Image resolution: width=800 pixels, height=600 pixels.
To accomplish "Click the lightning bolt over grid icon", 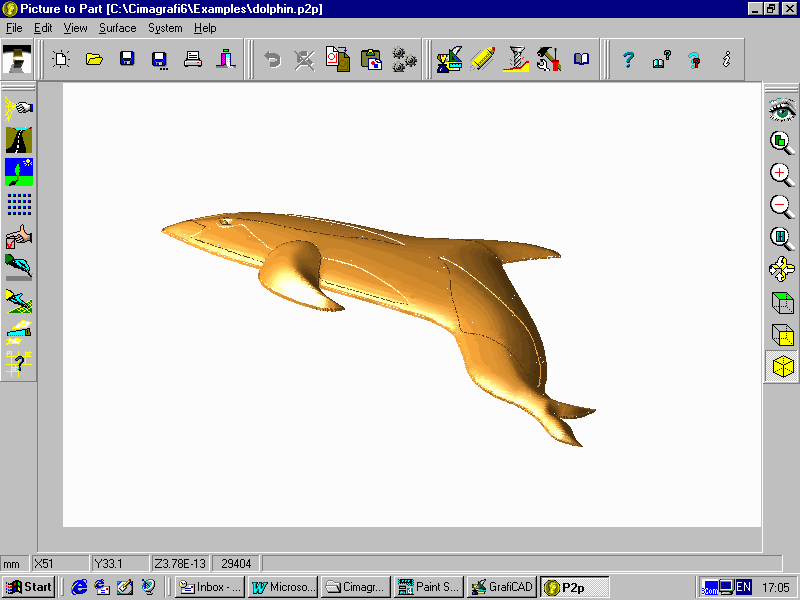I will click(19, 301).
